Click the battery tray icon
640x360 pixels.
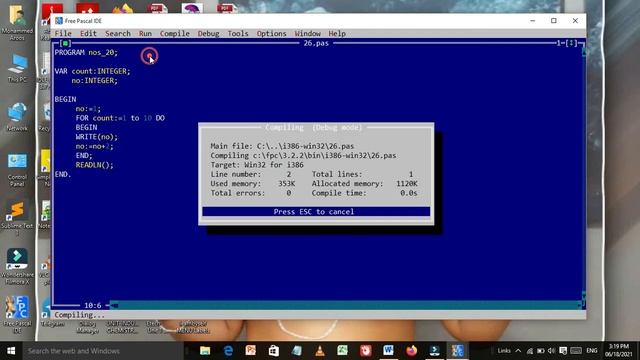(x=540, y=351)
